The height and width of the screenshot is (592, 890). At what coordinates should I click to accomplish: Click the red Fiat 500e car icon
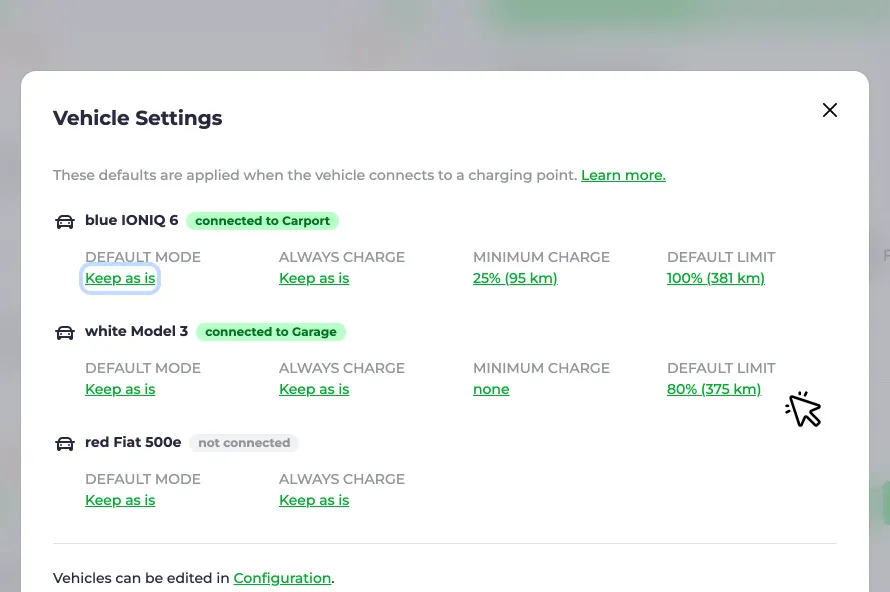point(65,443)
